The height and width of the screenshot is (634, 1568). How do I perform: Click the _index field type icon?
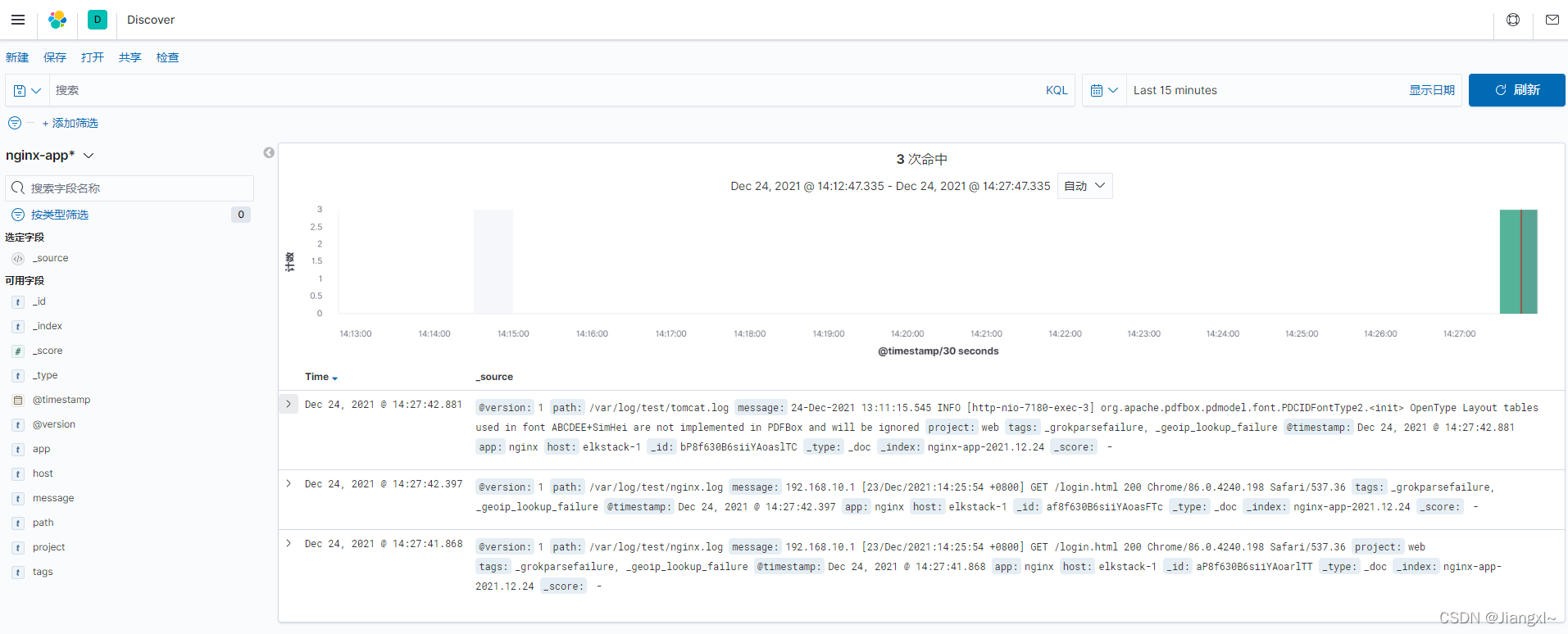click(18, 327)
